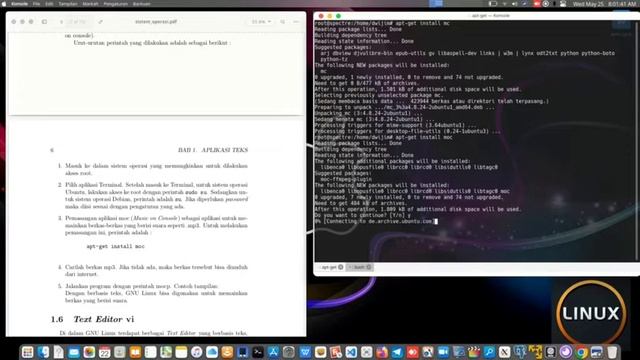This screenshot has width=640, height=360.
Task: Open Notes from the dock
Action: [x=181, y=352]
